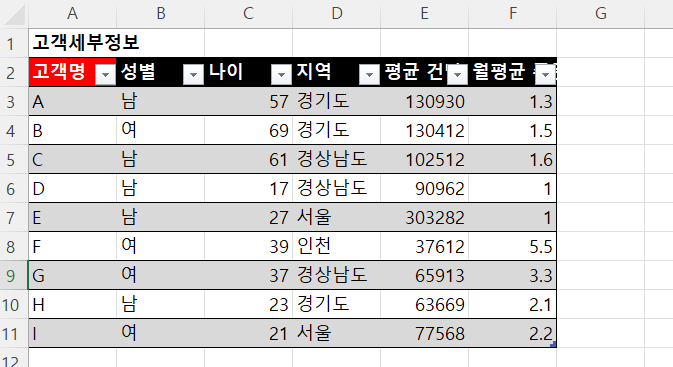Click the age cell 57
Viewport: 673px width, 367px height.
click(x=249, y=101)
